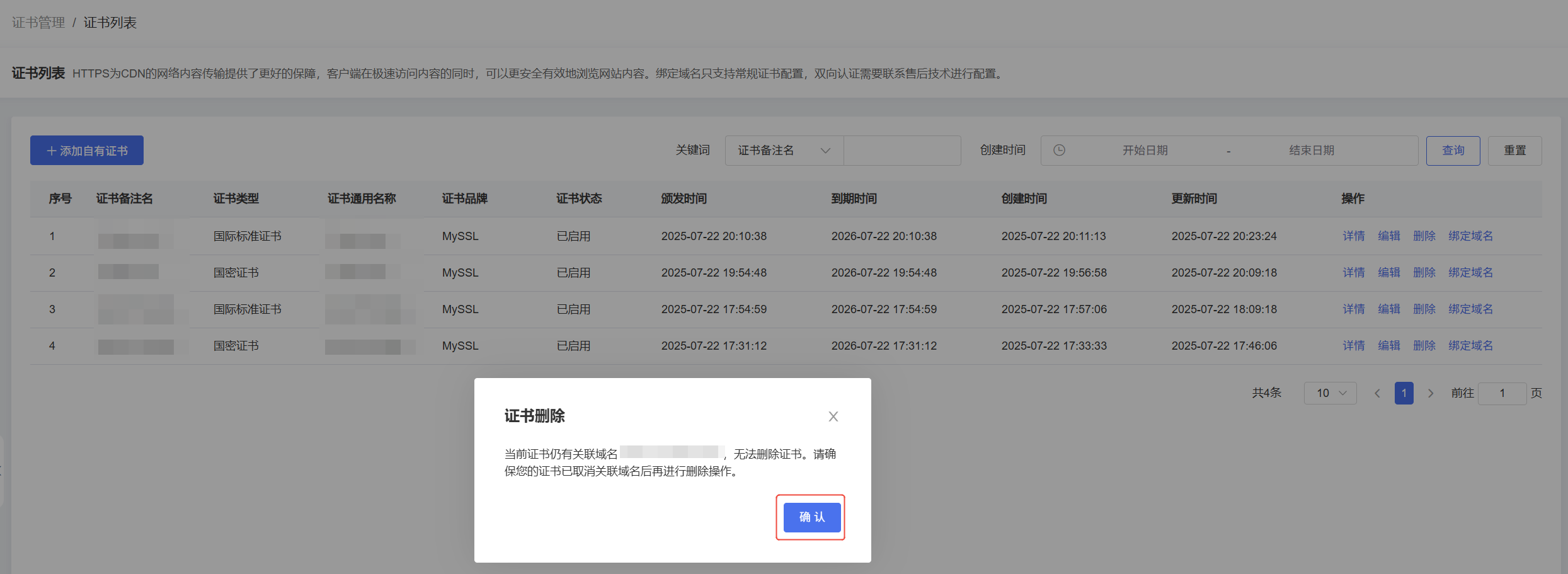Click the 查询 search button
1568x574 pixels.
pos(1453,151)
